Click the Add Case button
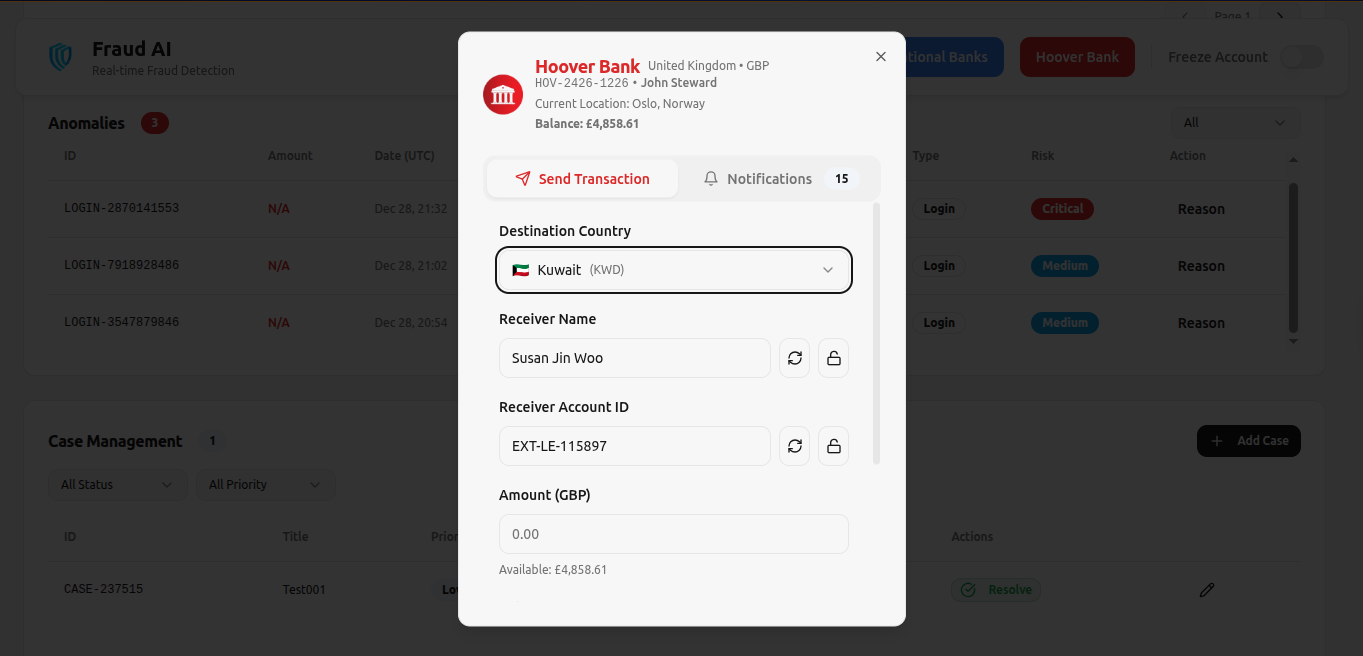The width and height of the screenshot is (1363, 656). (1249, 441)
